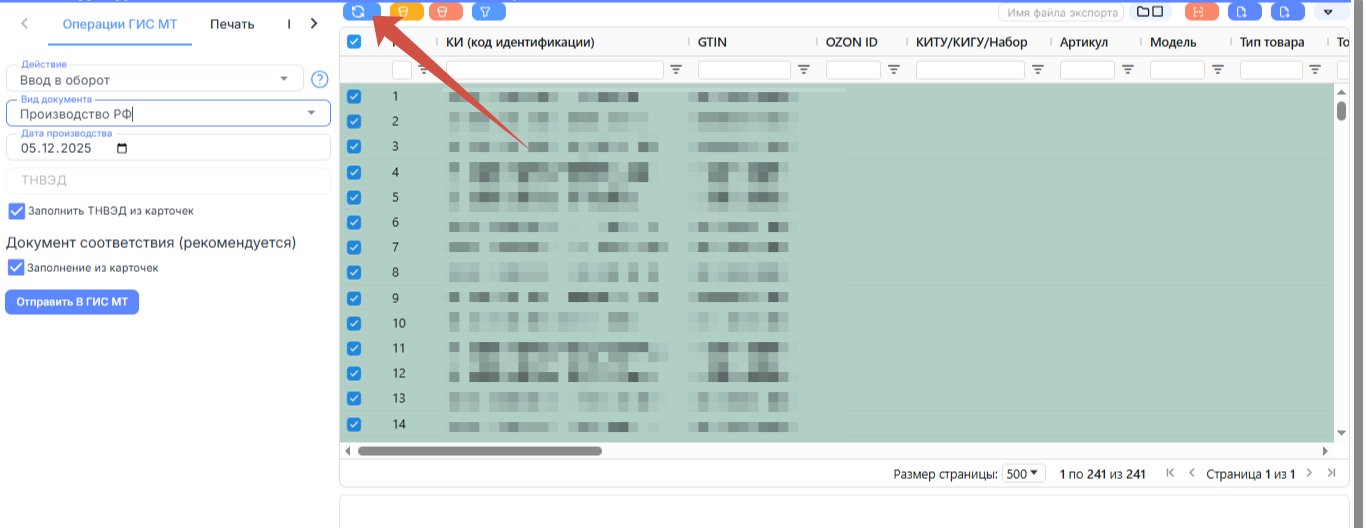Image resolution: width=1366 pixels, height=528 pixels.
Task: Switch to the Печать tab
Action: click(232, 23)
